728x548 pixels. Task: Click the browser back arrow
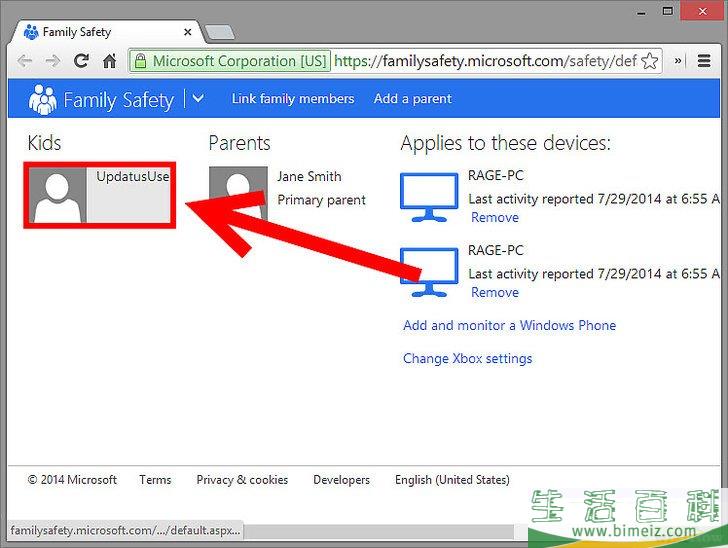(x=25, y=61)
